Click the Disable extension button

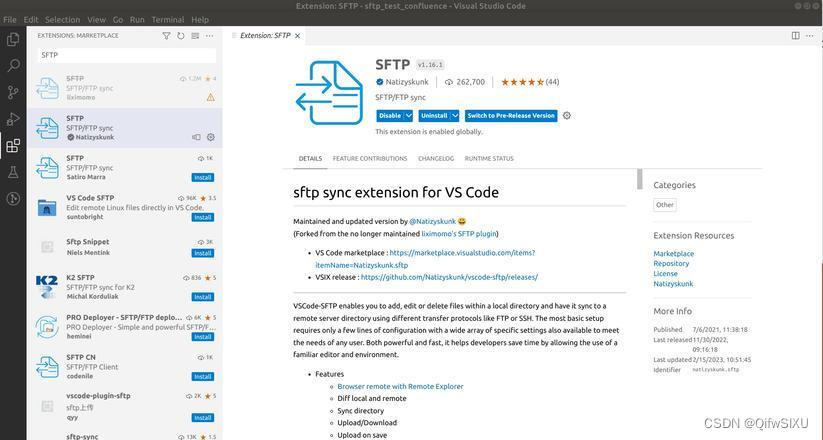390,116
